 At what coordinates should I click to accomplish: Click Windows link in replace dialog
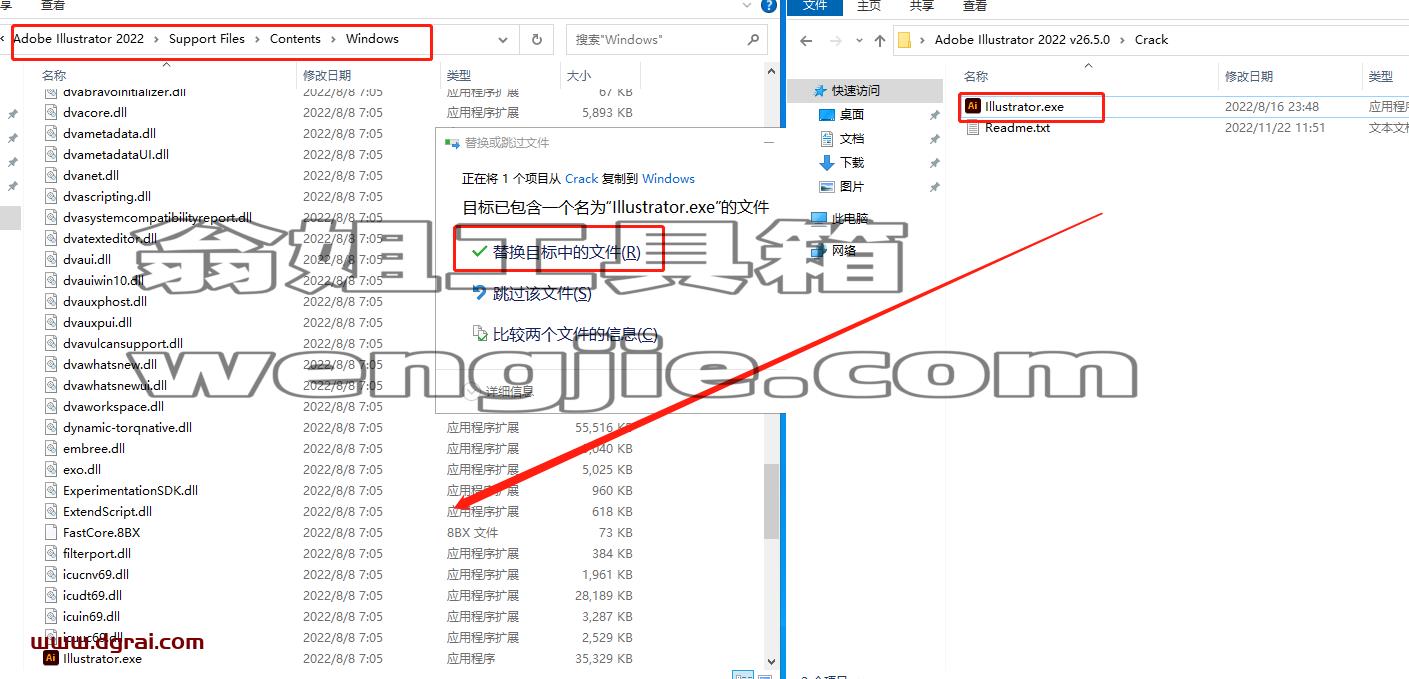coord(668,179)
